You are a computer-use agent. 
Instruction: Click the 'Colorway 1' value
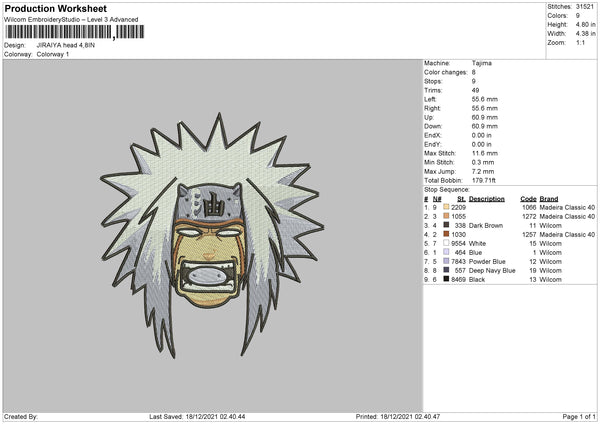click(x=53, y=54)
